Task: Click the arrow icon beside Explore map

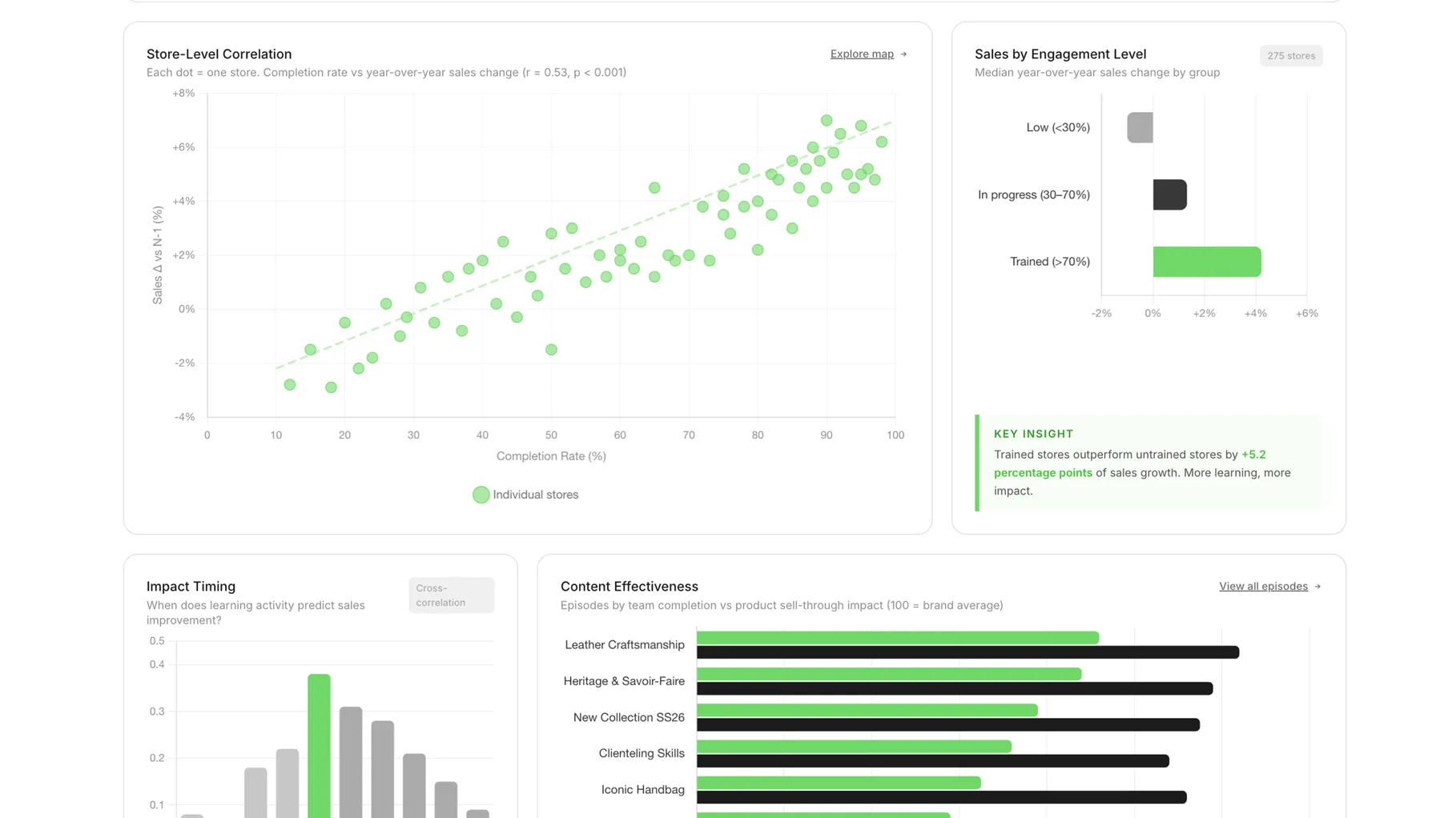Action: tap(904, 54)
